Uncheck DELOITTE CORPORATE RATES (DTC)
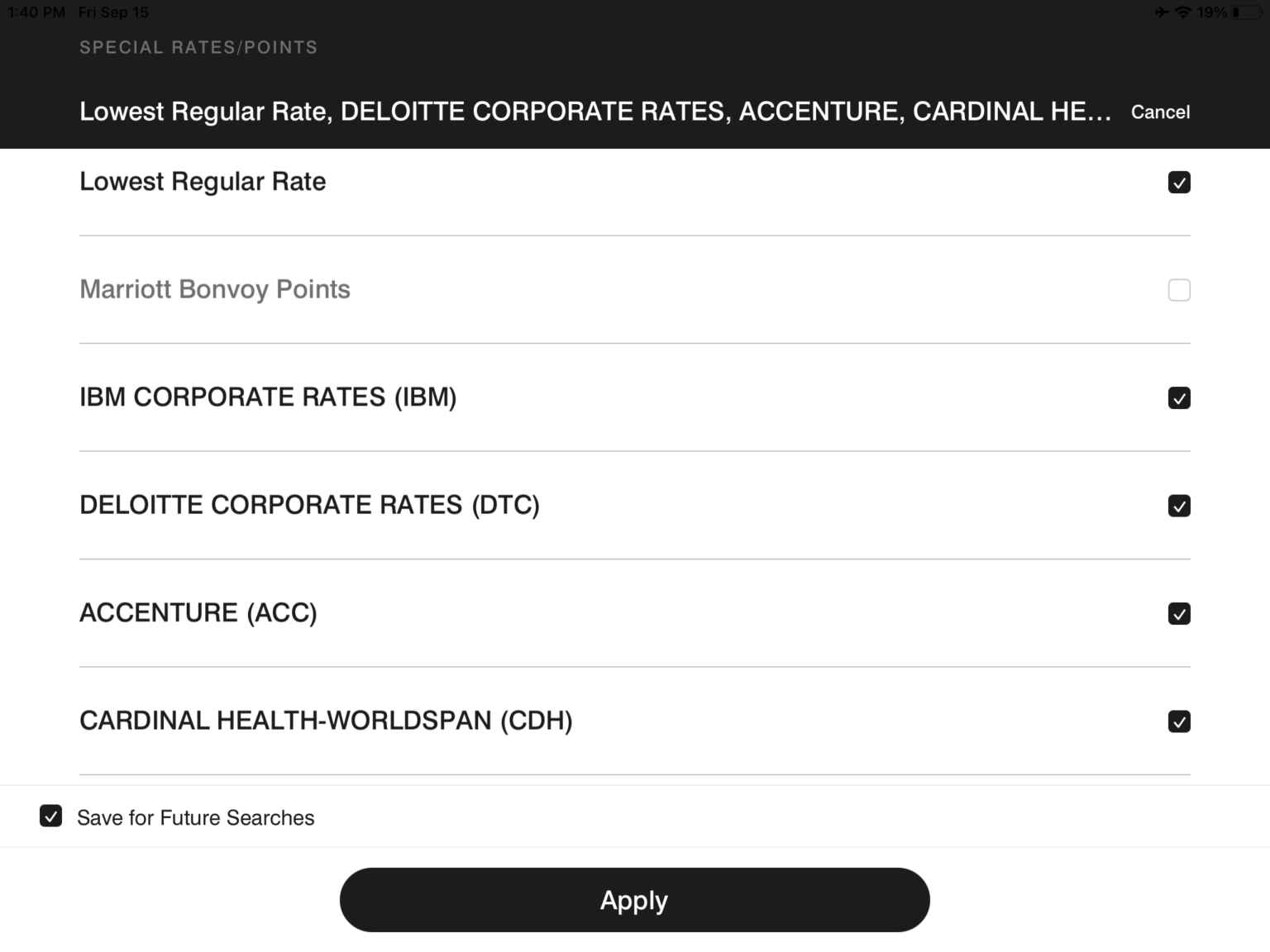 [x=1180, y=505]
